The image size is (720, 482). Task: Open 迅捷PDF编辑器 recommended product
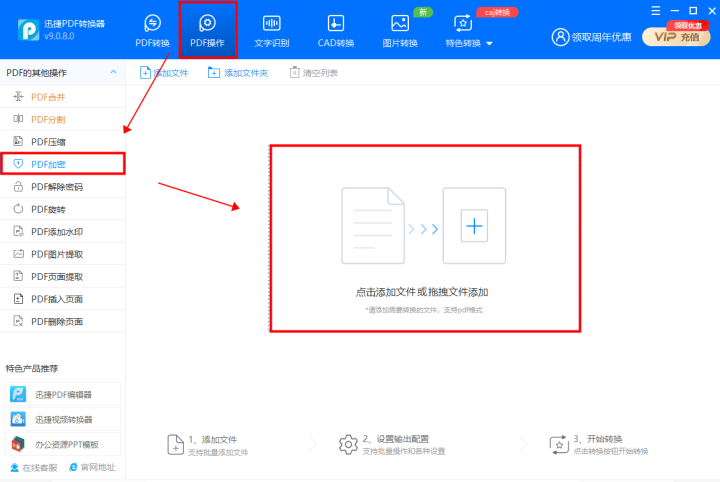[x=62, y=394]
